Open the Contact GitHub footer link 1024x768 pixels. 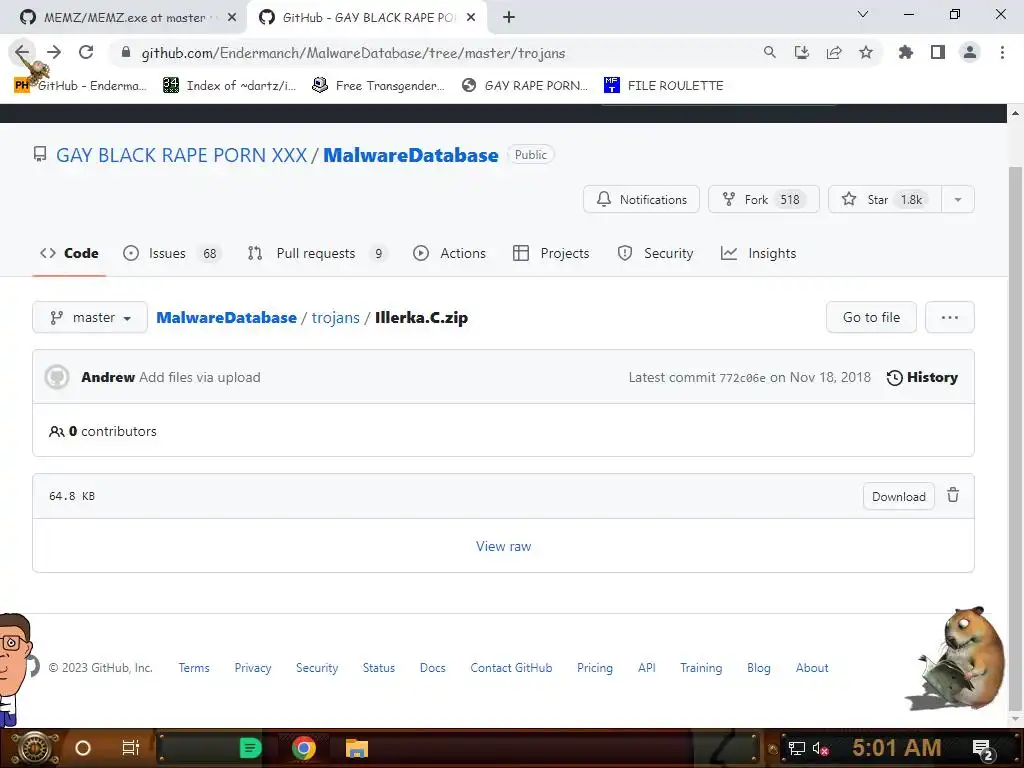coord(511,667)
